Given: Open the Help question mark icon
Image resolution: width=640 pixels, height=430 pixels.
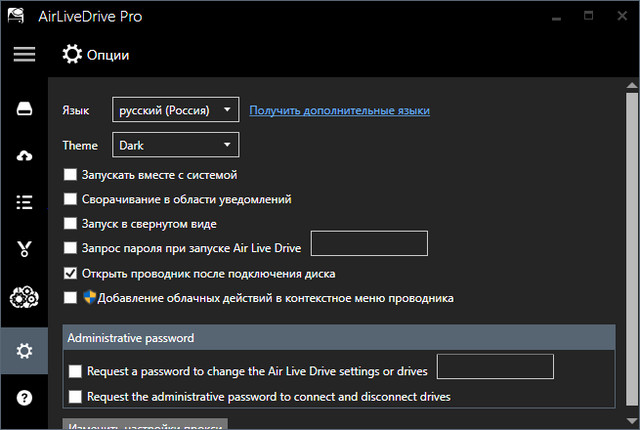Looking at the screenshot, I should 24,397.
